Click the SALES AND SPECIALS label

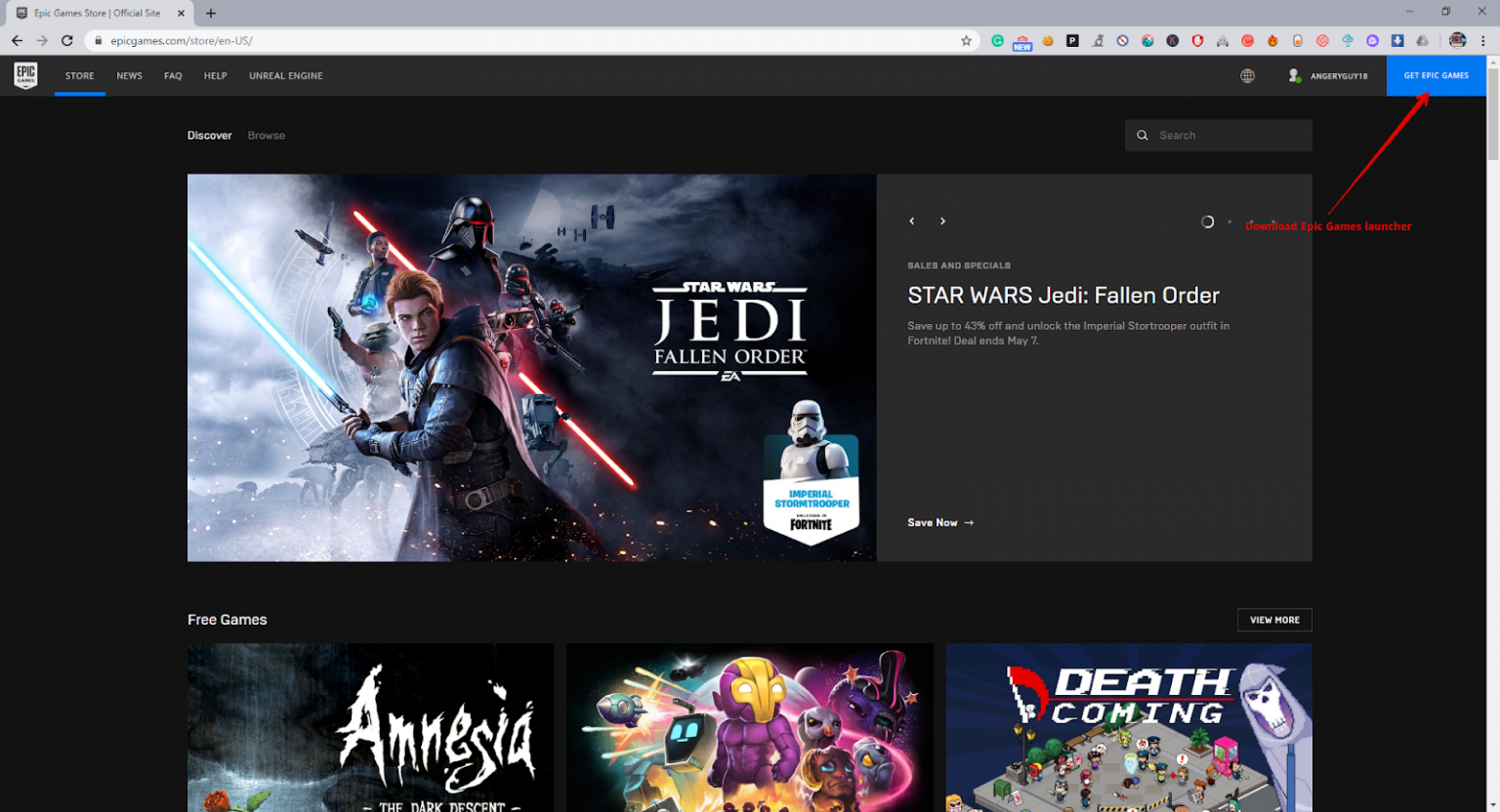pos(959,265)
